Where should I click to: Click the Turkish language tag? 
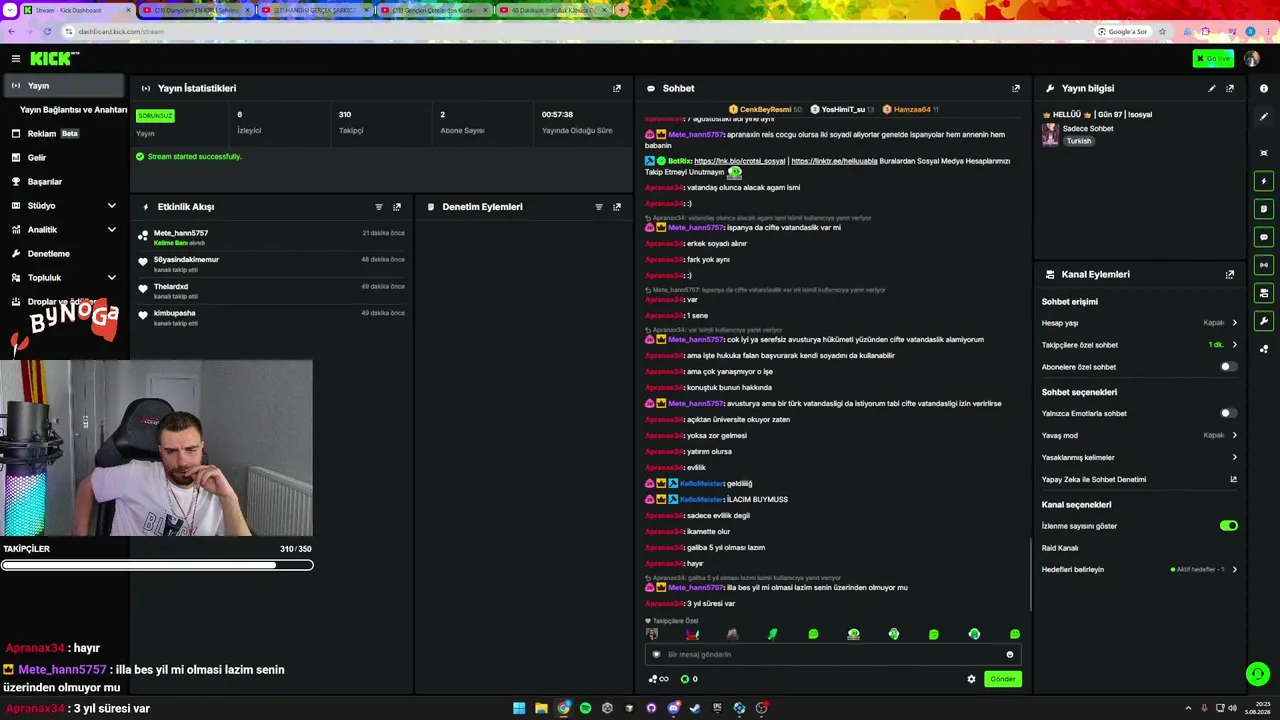click(1079, 141)
